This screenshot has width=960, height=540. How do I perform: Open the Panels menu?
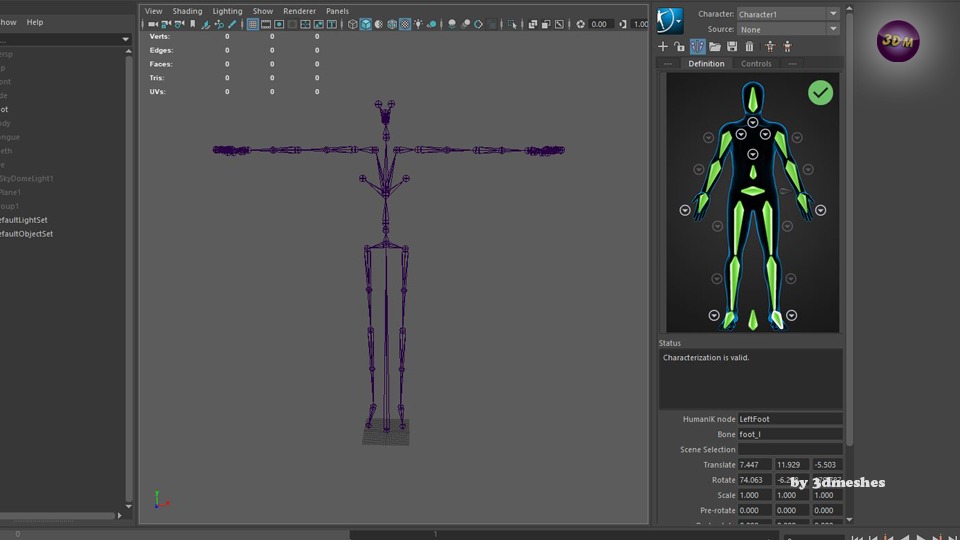[x=337, y=11]
